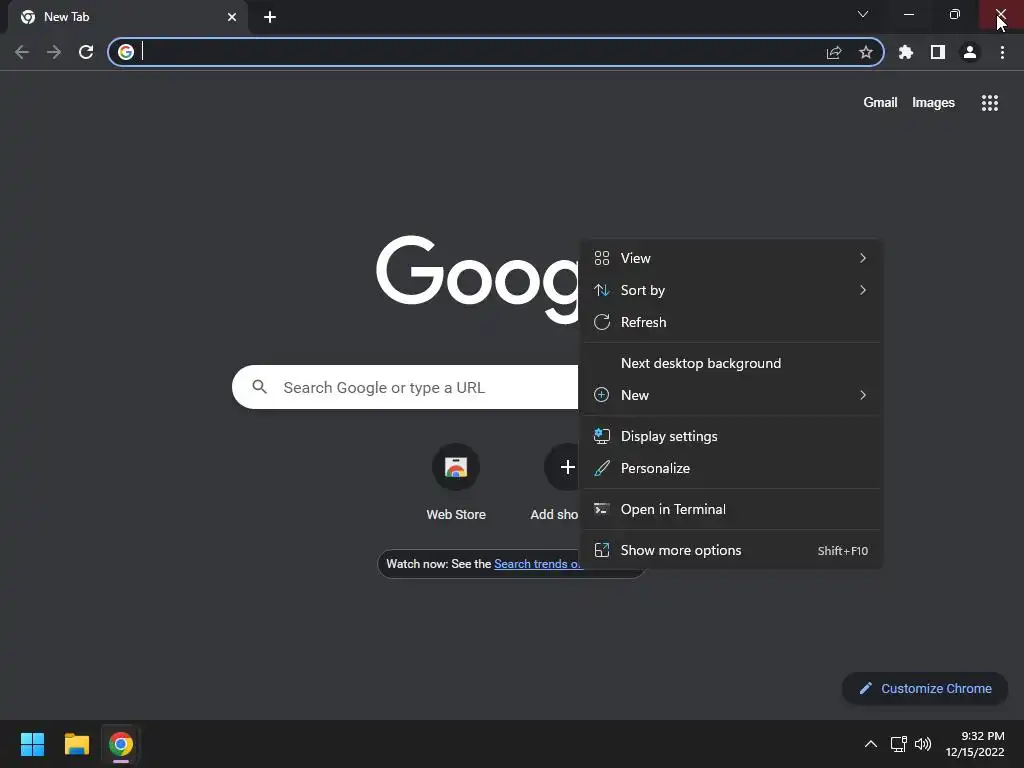Click the Display settings monitor icon

601,436
